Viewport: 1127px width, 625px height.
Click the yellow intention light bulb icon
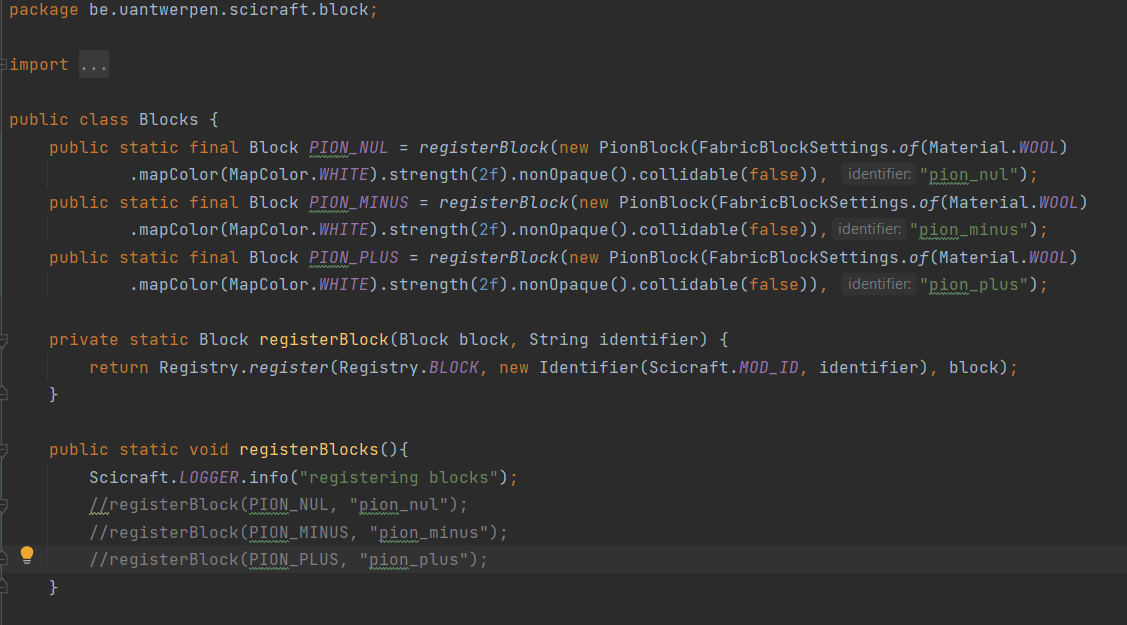[x=27, y=554]
